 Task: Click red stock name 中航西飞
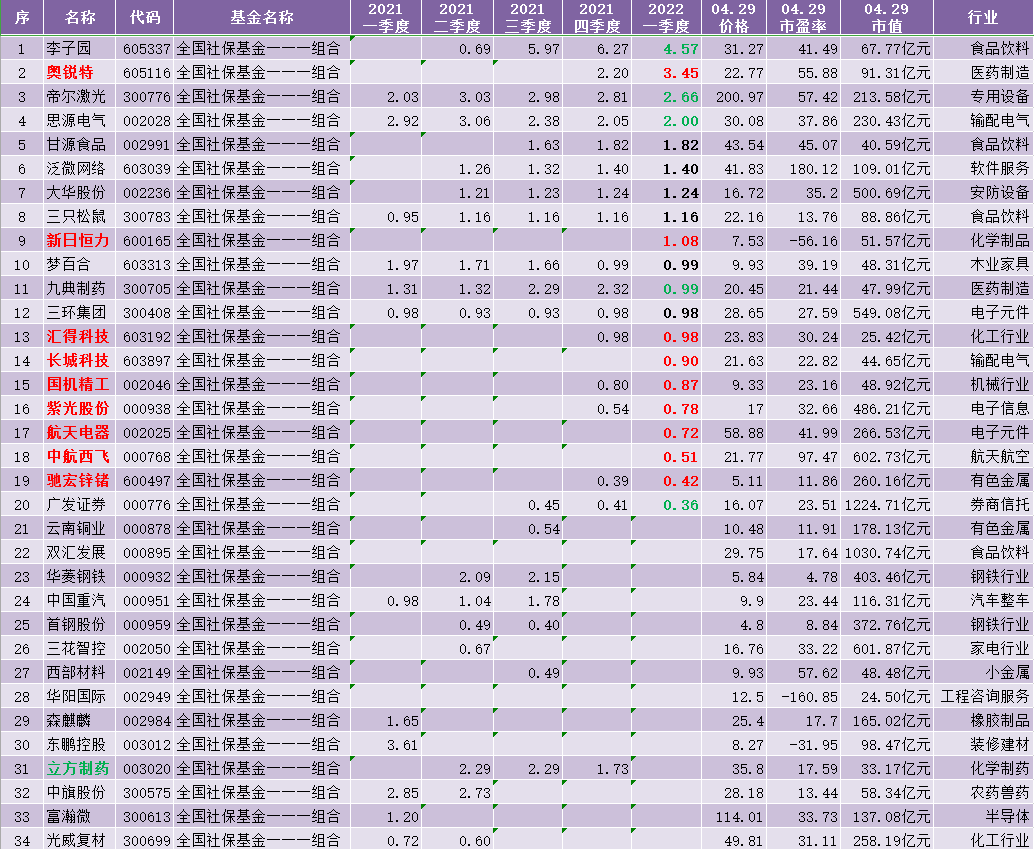pos(78,456)
